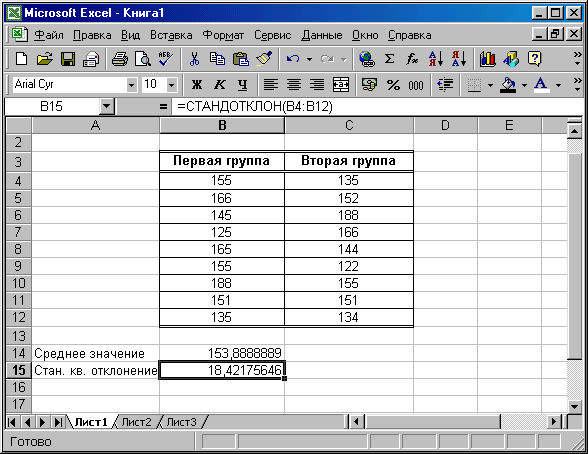Open the font size 10 dropdown
588x454 pixels.
171,85
